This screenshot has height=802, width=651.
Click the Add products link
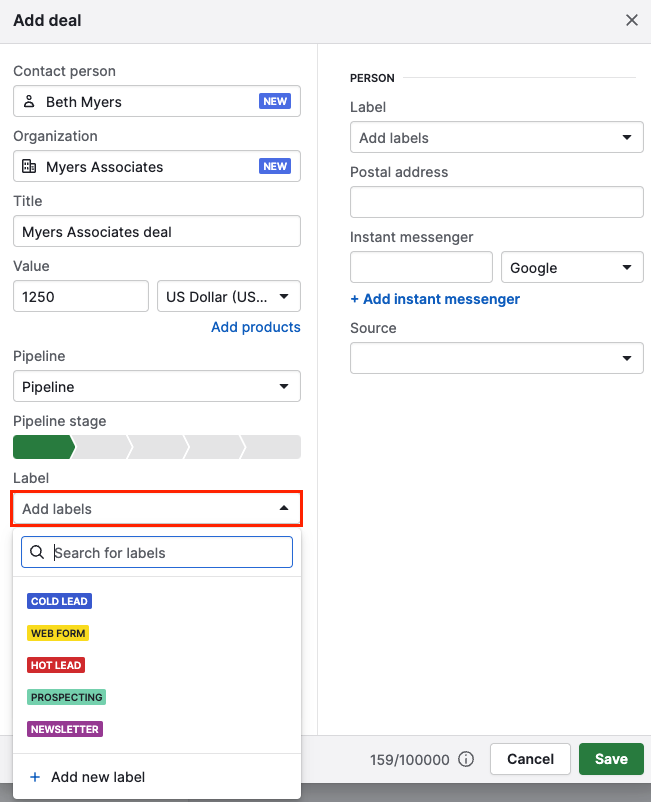255,327
